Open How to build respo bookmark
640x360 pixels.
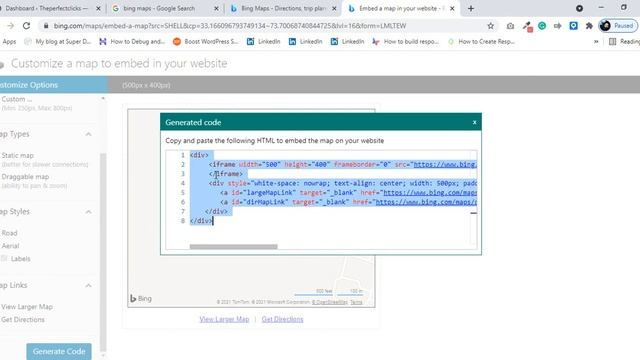[405, 41]
